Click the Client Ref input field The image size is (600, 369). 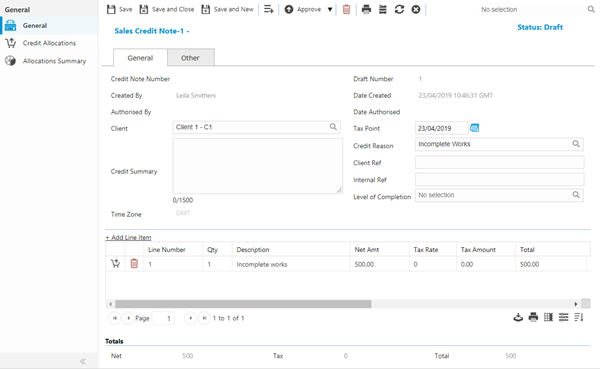tap(499, 162)
